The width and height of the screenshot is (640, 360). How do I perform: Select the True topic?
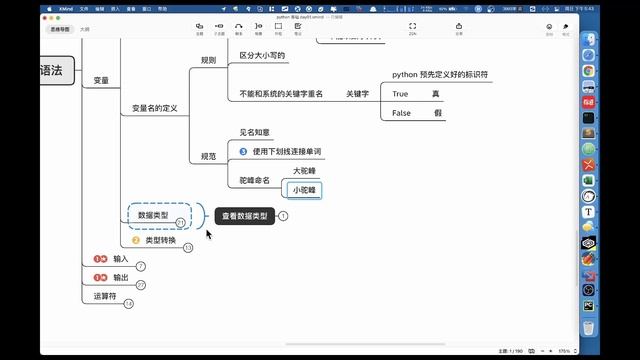click(400, 94)
